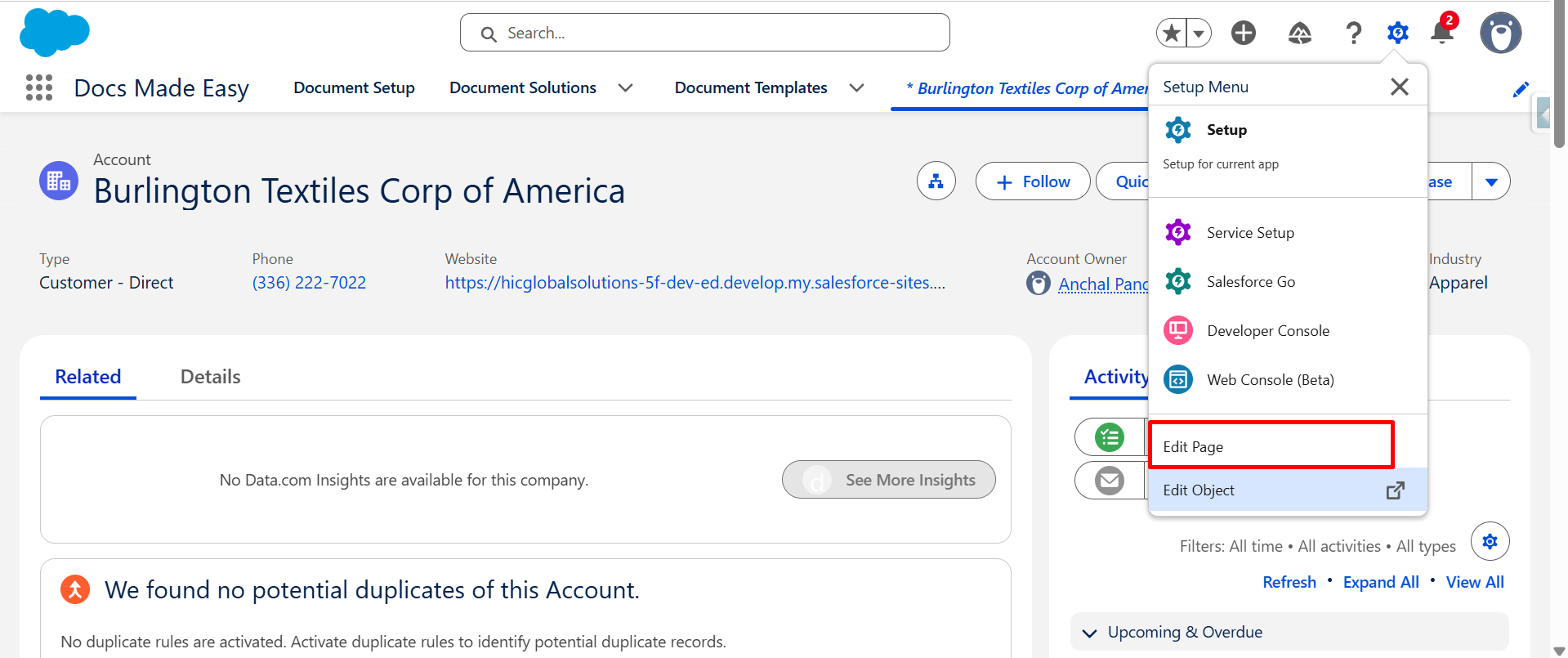Open the Notifications bell icon
The width and height of the screenshot is (1568, 658).
[1443, 31]
